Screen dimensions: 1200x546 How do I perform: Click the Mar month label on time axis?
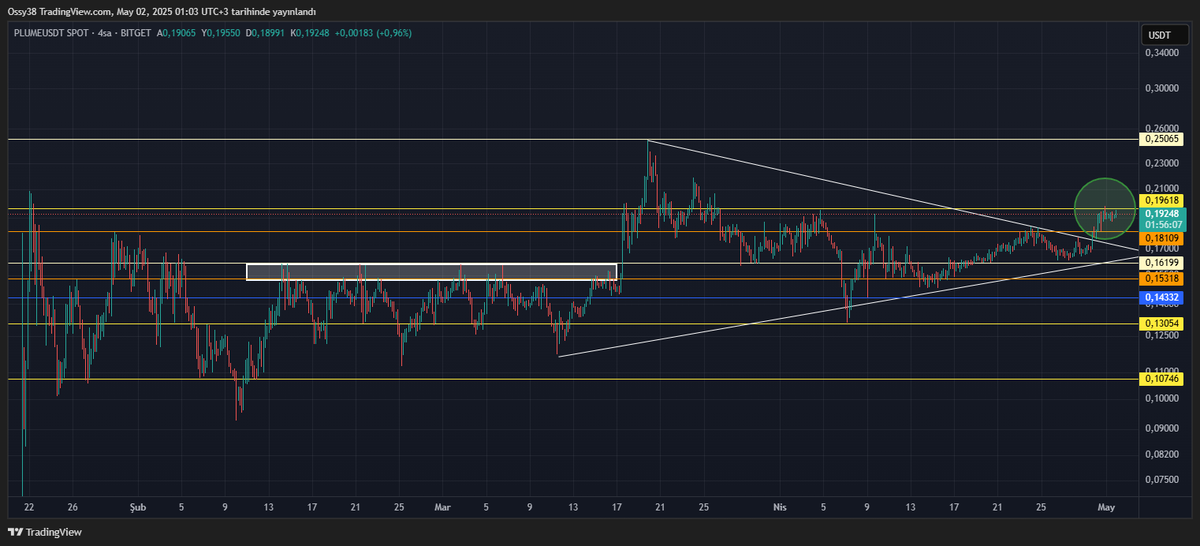442,507
